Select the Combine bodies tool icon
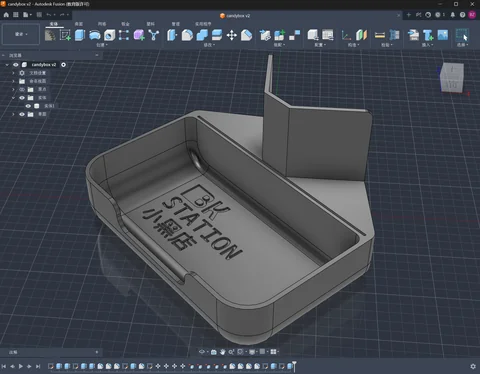Viewport: 480px width, 374px height. (202, 35)
